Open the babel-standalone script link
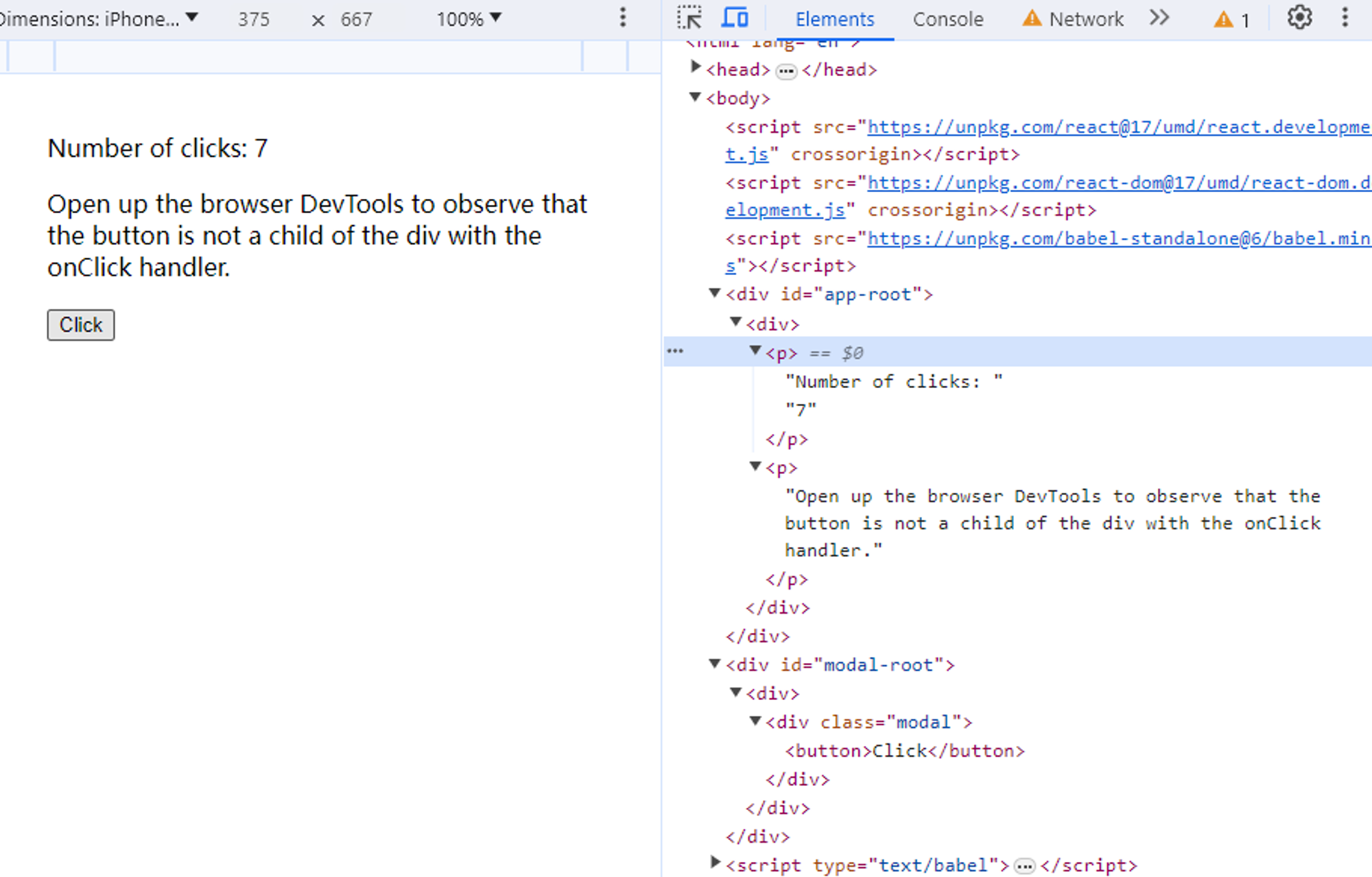 tap(1118, 239)
